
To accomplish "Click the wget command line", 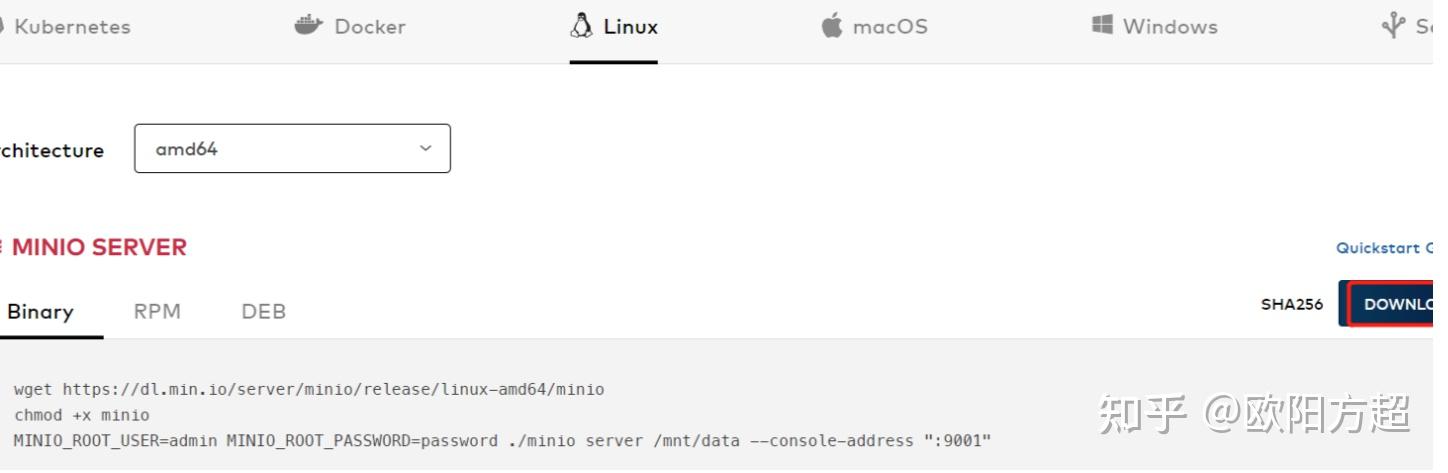I will click(x=309, y=389).
